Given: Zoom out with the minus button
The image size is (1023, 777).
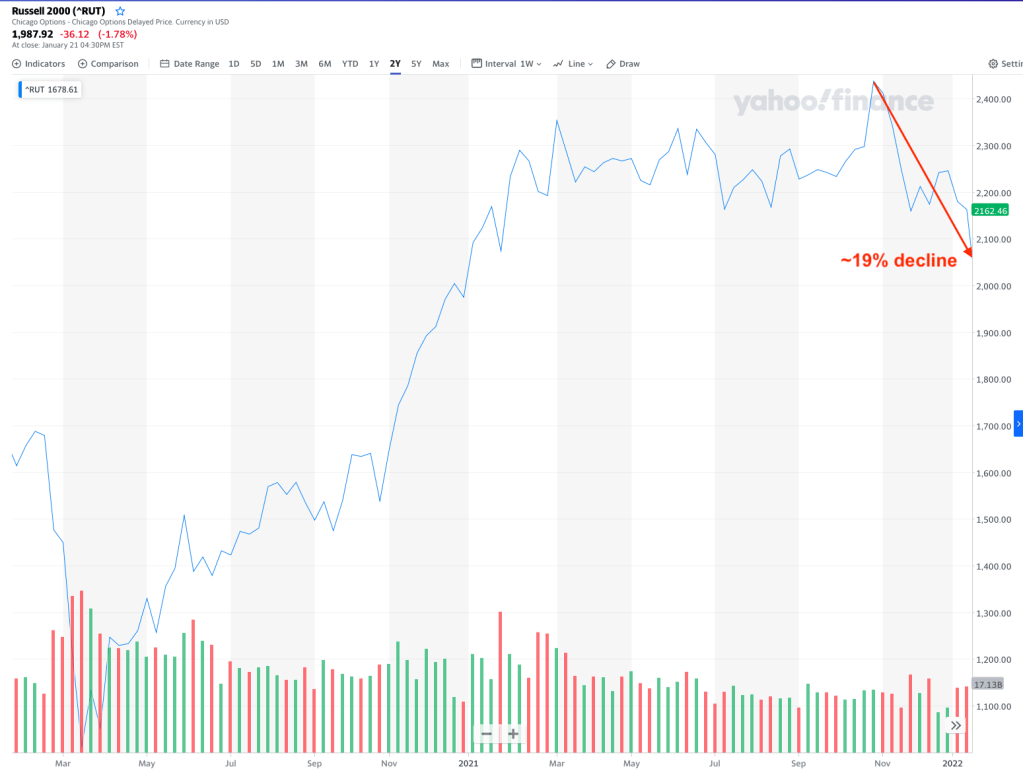Looking at the screenshot, I should (486, 734).
